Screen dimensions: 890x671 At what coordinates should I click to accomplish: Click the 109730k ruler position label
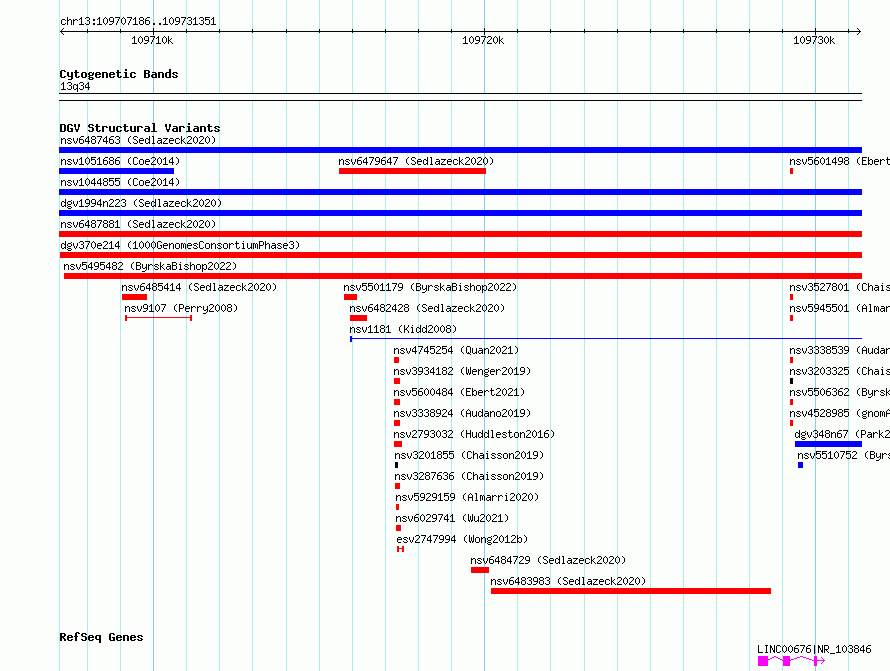(814, 40)
